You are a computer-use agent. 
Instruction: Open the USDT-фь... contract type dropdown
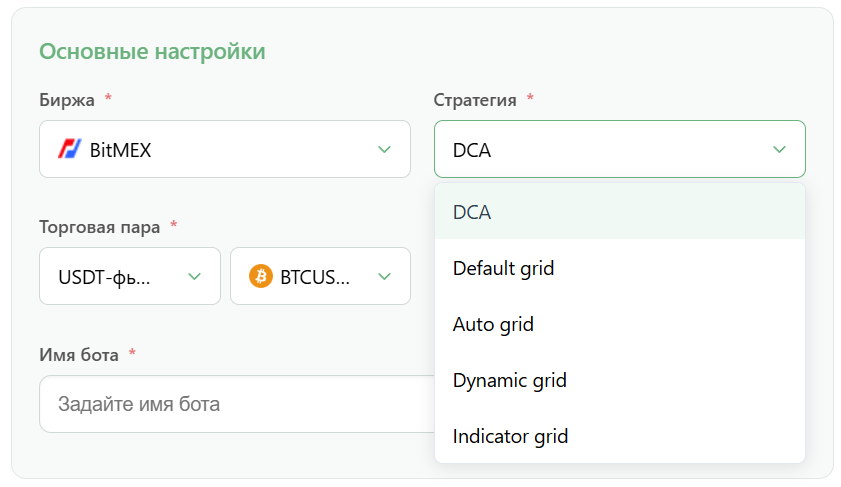coord(130,276)
